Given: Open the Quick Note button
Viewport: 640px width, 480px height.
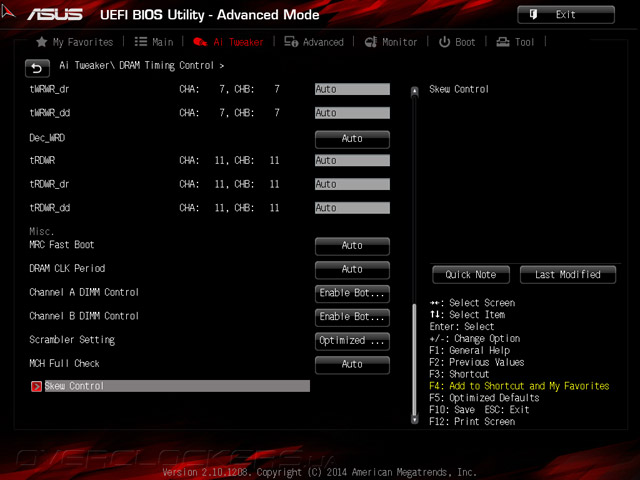Looking at the screenshot, I should [x=471, y=275].
